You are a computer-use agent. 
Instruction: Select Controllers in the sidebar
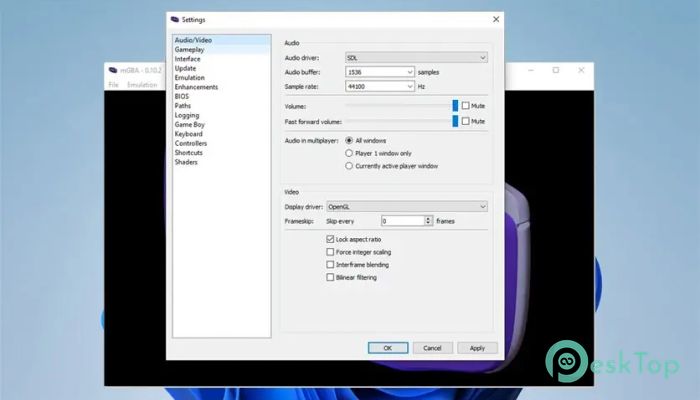point(221,143)
